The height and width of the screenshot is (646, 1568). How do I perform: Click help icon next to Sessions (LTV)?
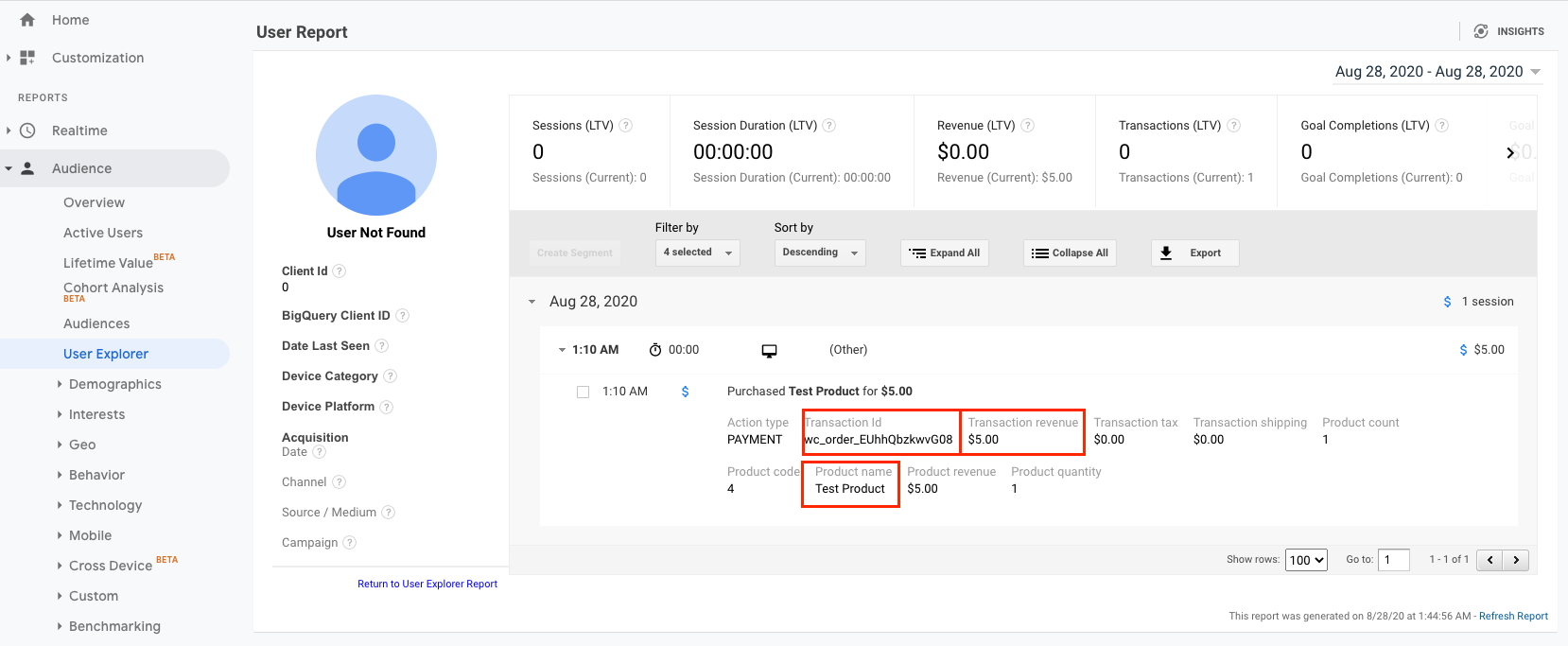(625, 126)
